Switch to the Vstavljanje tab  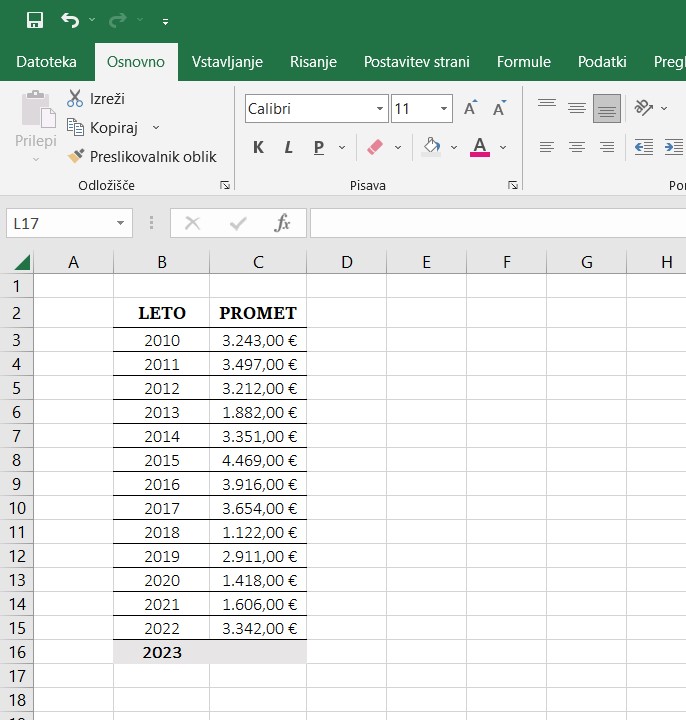click(x=227, y=62)
